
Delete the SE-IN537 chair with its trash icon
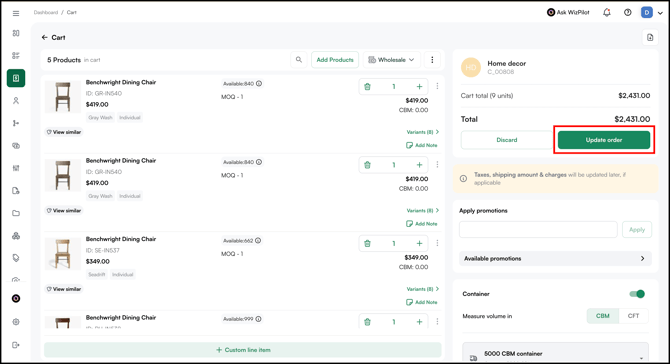coord(367,244)
